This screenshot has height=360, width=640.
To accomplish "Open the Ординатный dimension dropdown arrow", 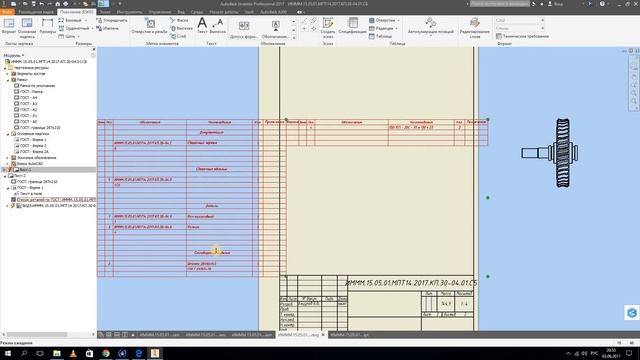I will [92, 28].
